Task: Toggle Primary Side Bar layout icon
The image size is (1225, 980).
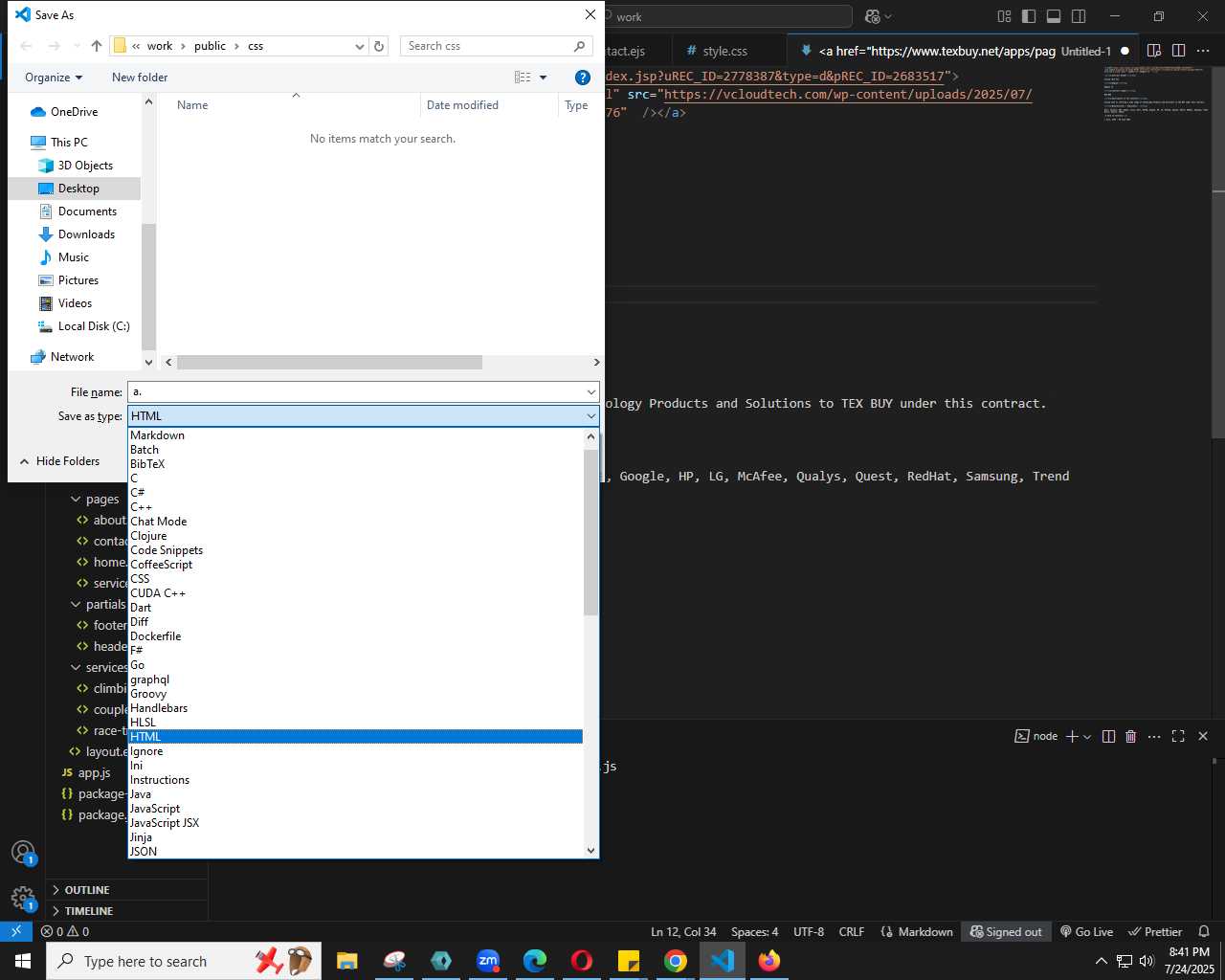Action: click(x=1029, y=16)
